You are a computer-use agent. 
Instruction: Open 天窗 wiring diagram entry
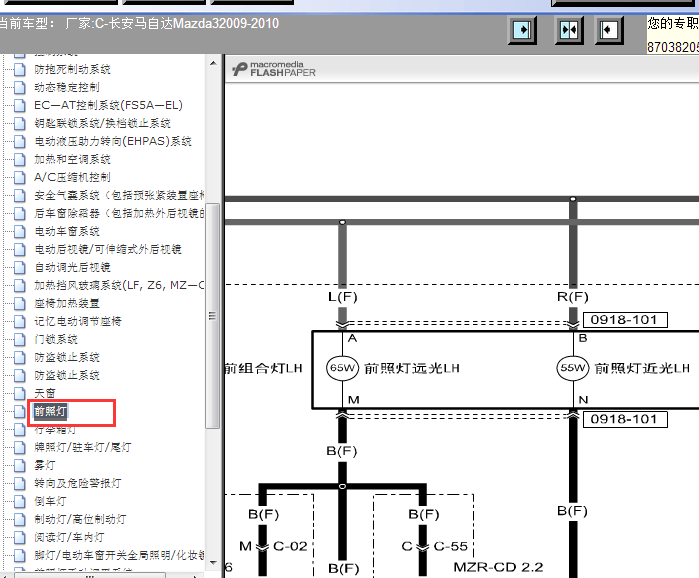pos(45,393)
